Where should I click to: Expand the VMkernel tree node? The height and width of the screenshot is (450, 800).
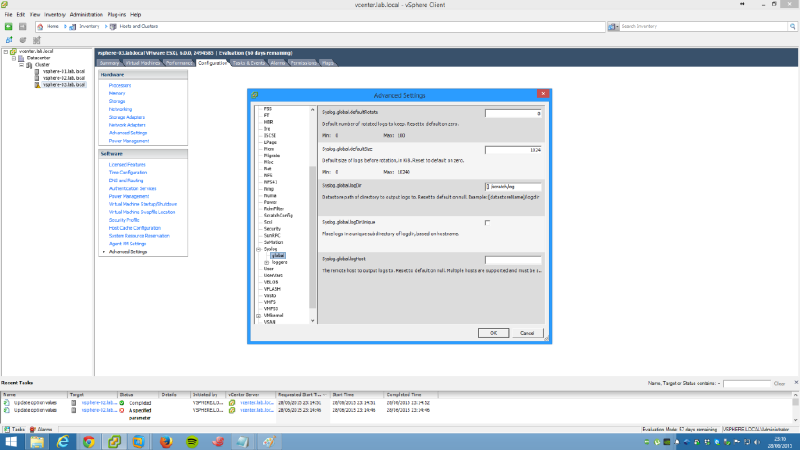[258, 315]
